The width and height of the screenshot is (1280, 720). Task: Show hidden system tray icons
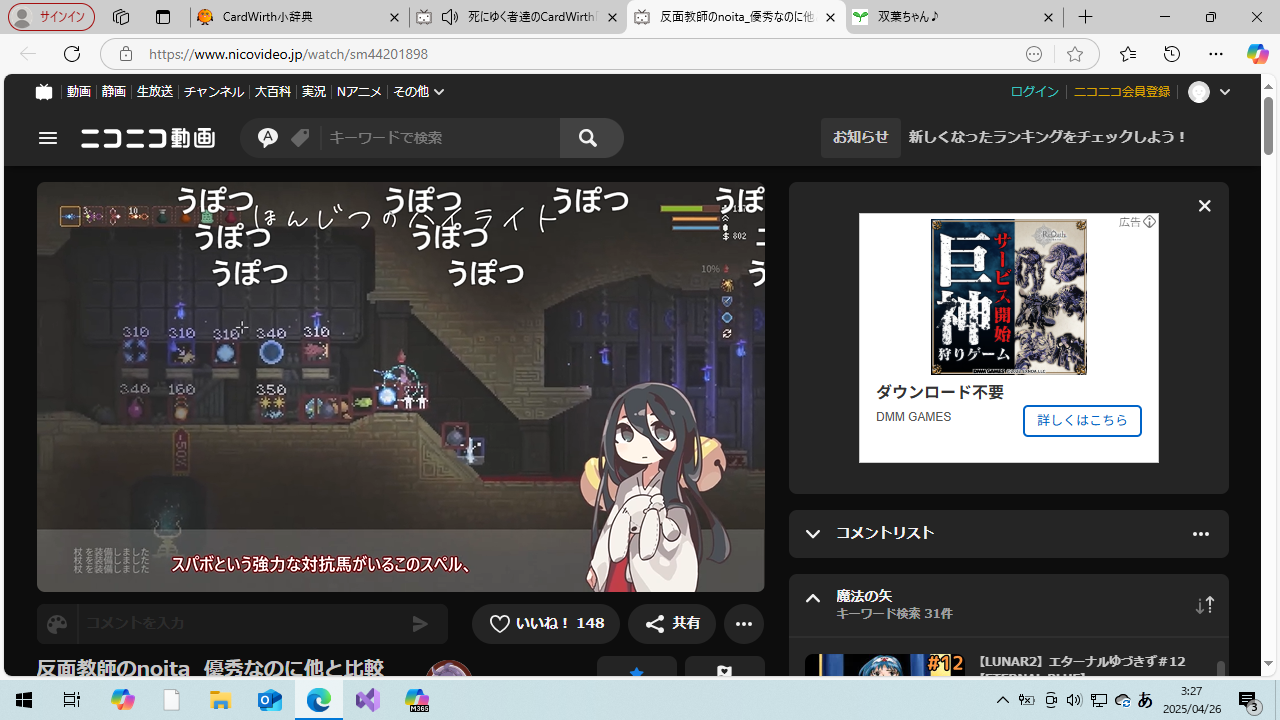click(x=1003, y=700)
